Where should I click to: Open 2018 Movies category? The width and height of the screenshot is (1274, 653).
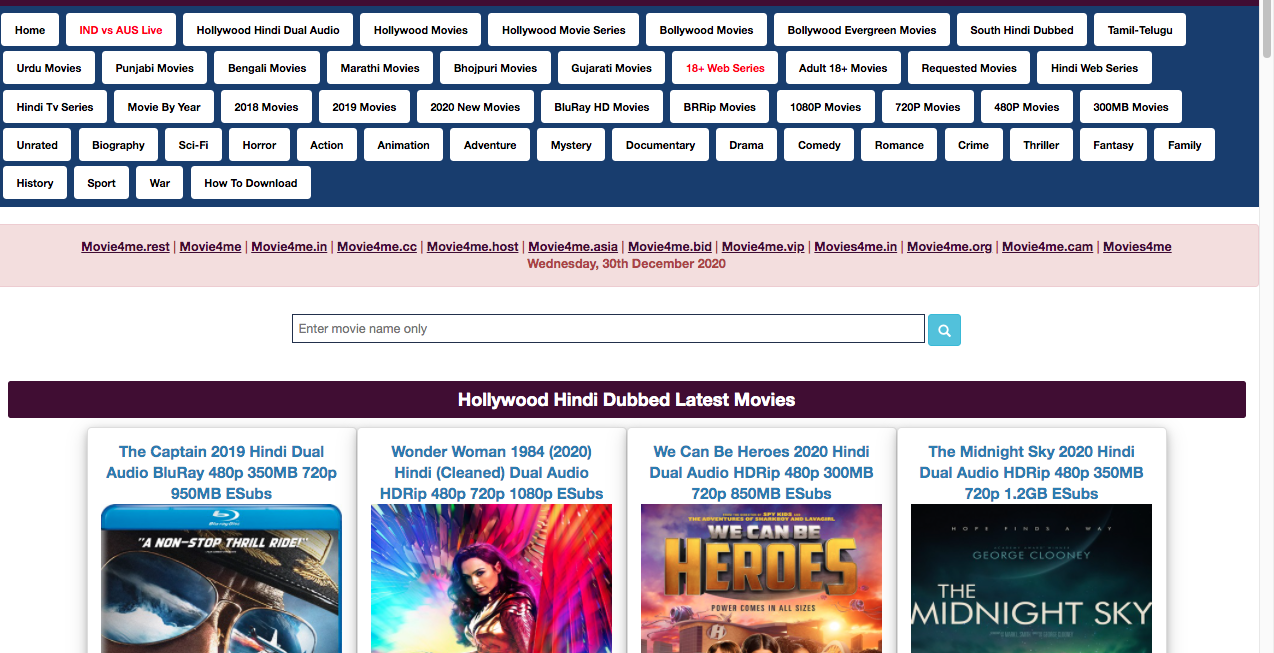(267, 107)
